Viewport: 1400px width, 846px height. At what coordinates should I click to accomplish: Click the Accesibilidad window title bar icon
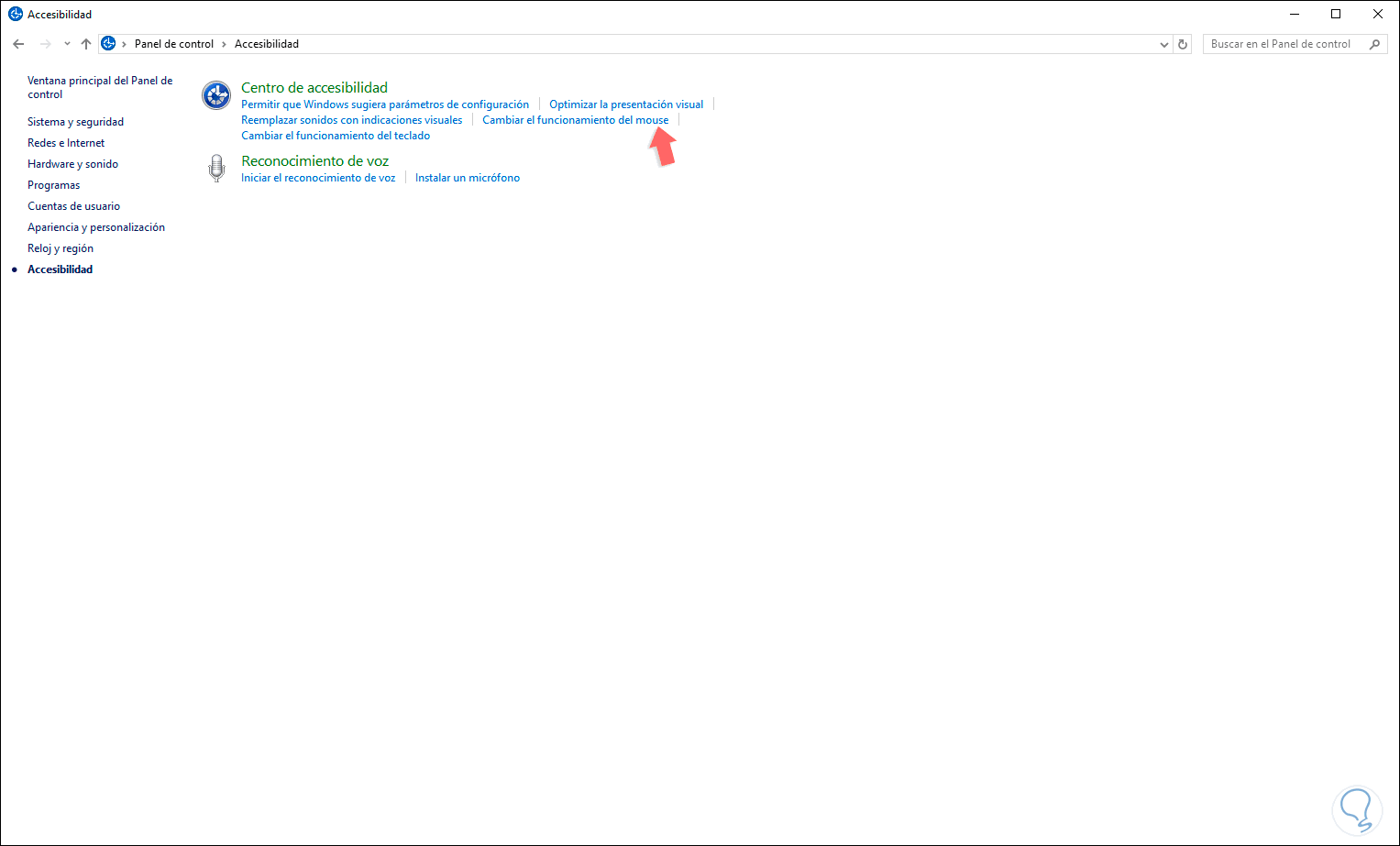(x=15, y=15)
